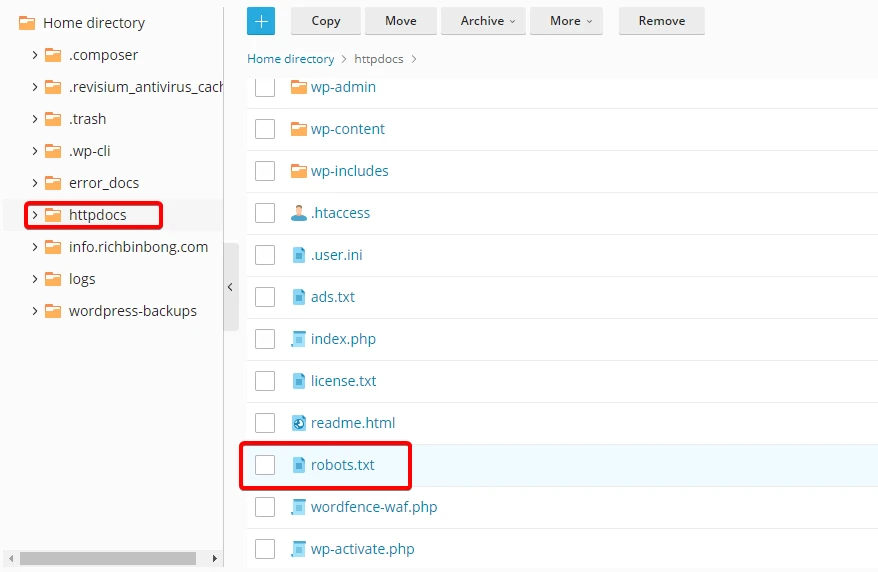Select the wordpress-backups folder in tree
The width and height of the screenshot is (878, 572).
[x=133, y=311]
